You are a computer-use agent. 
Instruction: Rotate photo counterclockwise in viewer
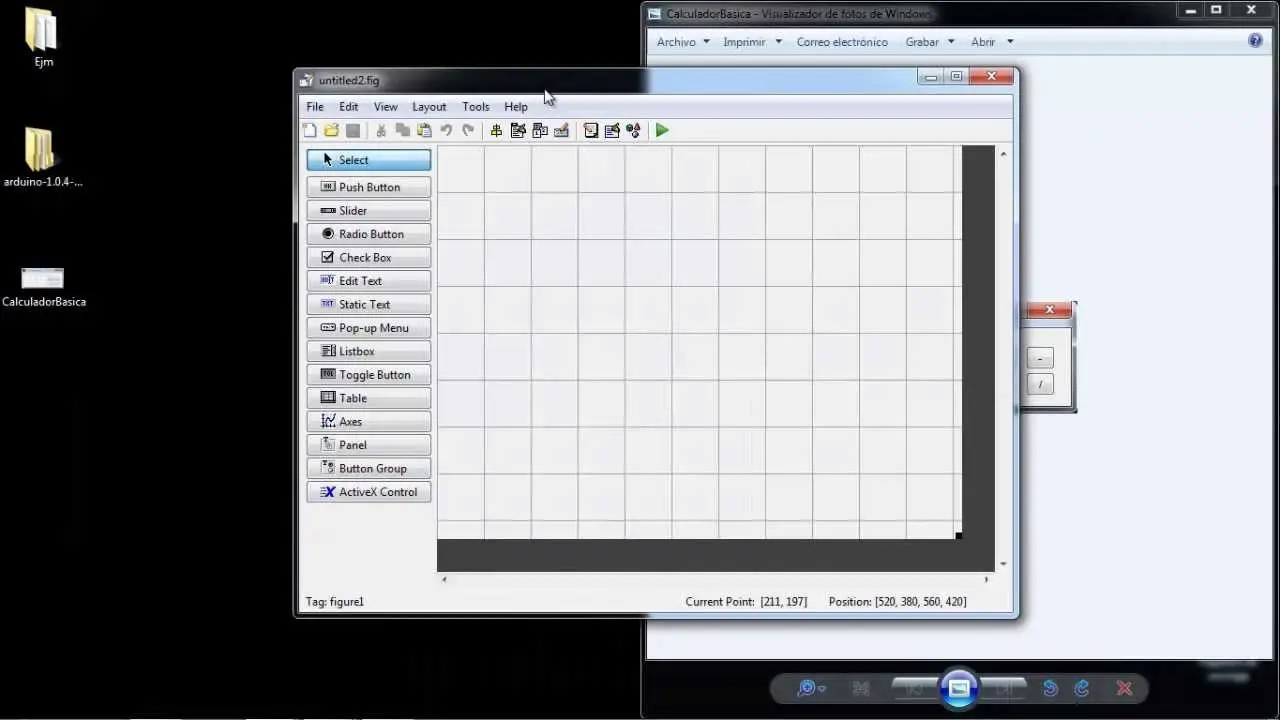(1050, 688)
